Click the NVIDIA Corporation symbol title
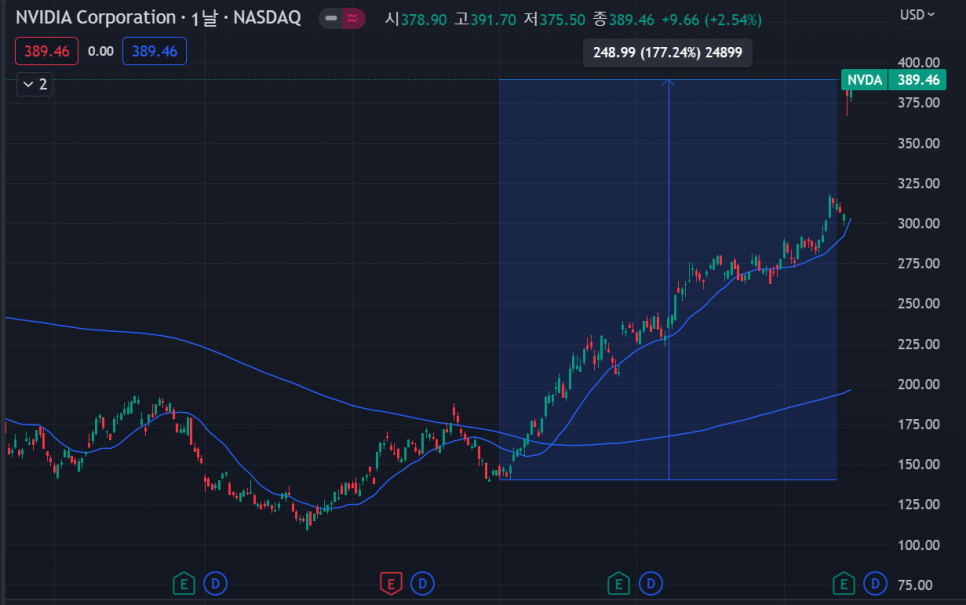The width and height of the screenshot is (966, 605). [95, 18]
